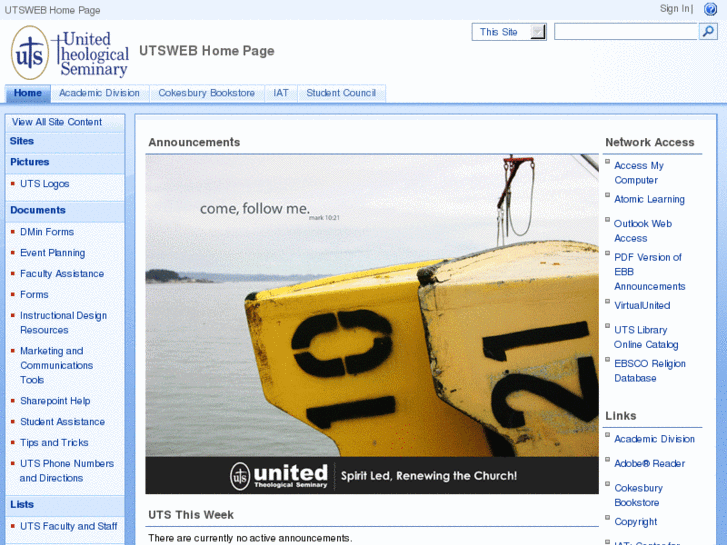Click inside the search text field
The width and height of the screenshot is (727, 545).
[625, 32]
